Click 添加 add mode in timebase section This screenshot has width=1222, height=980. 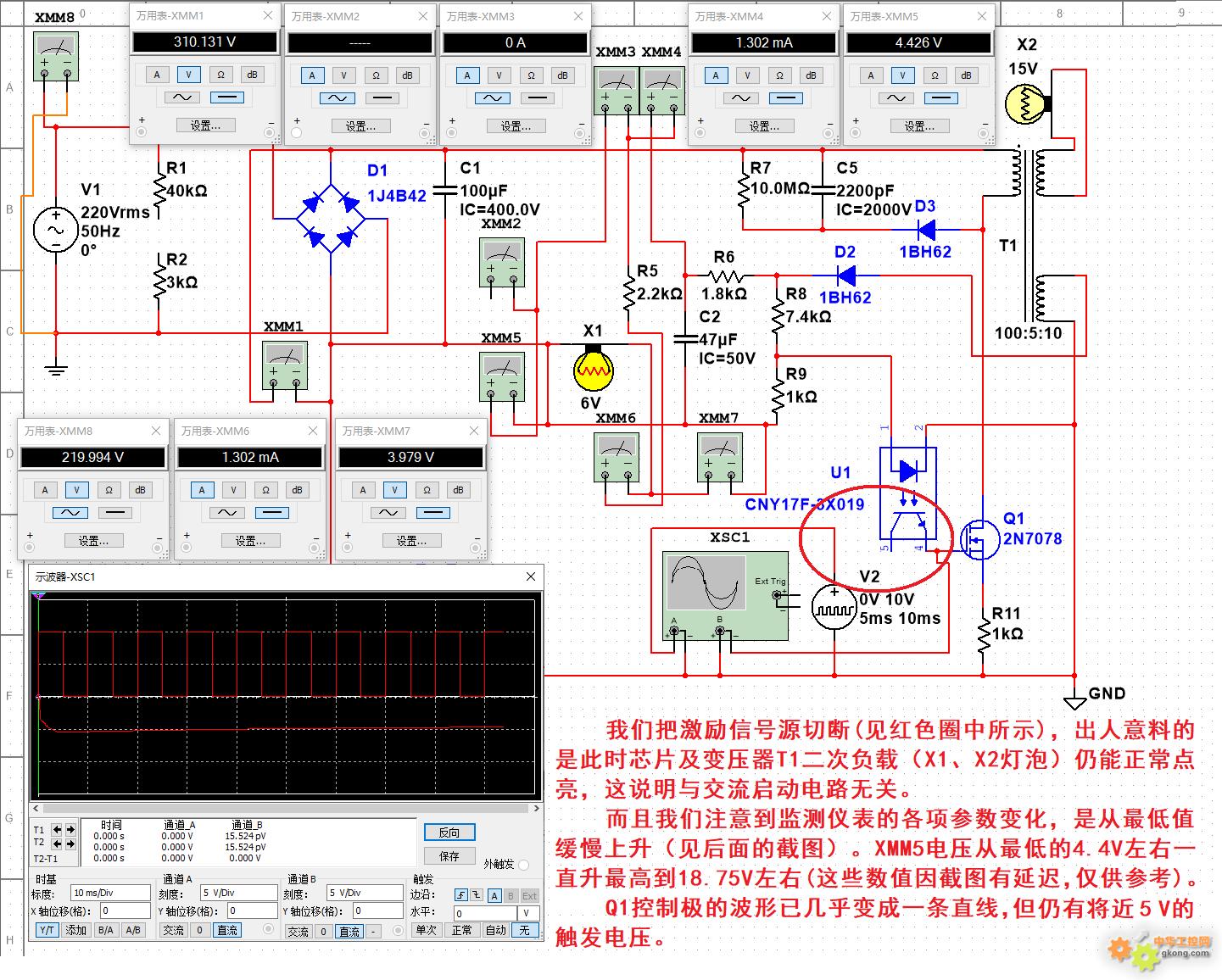(76, 930)
